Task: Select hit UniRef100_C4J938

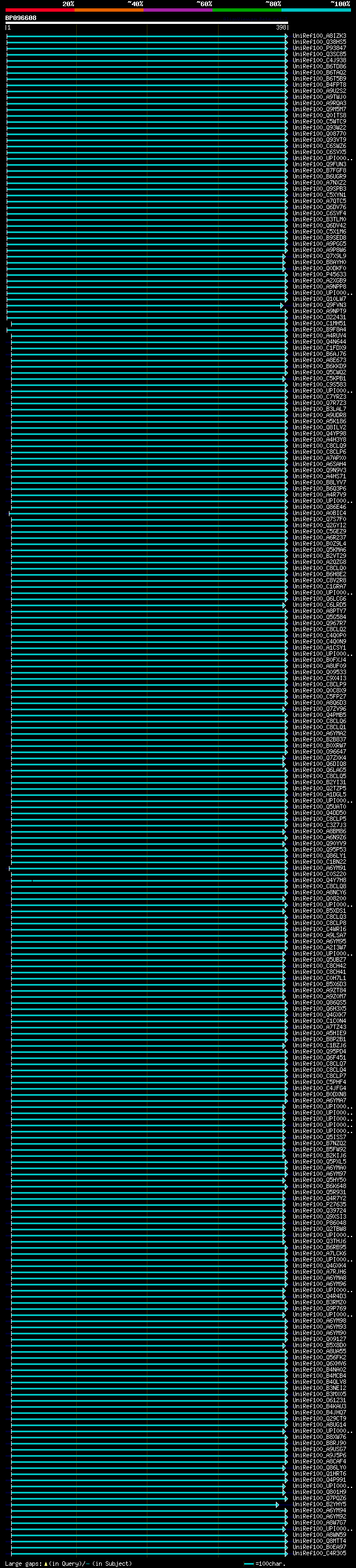Action: tap(319, 60)
